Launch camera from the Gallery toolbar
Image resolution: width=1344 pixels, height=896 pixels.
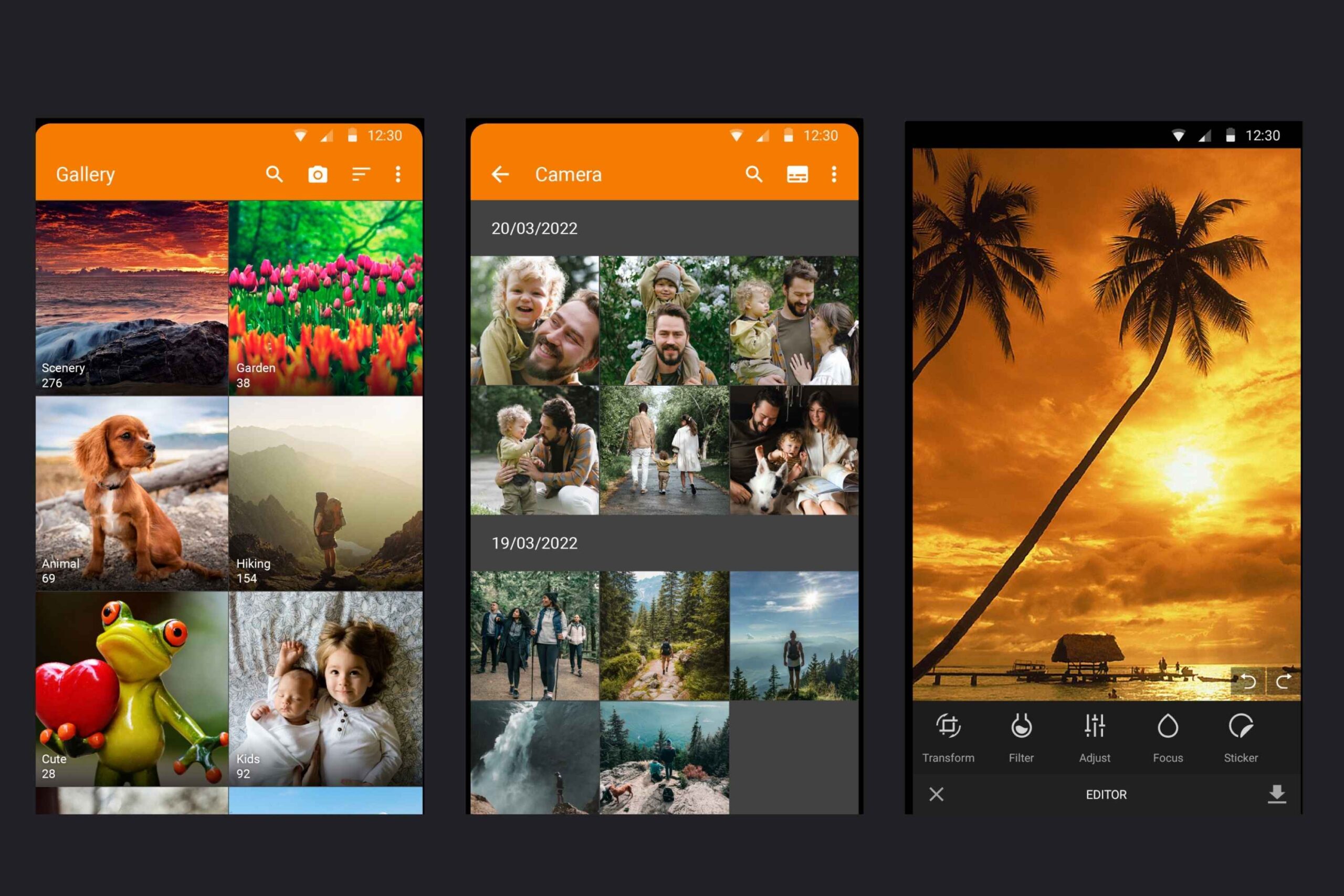[x=318, y=174]
